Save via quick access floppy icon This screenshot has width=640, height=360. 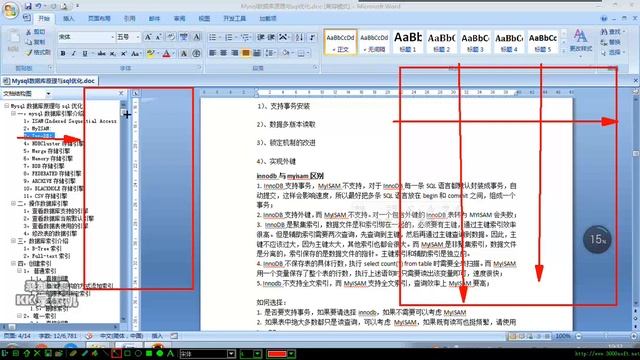click(28, 6)
